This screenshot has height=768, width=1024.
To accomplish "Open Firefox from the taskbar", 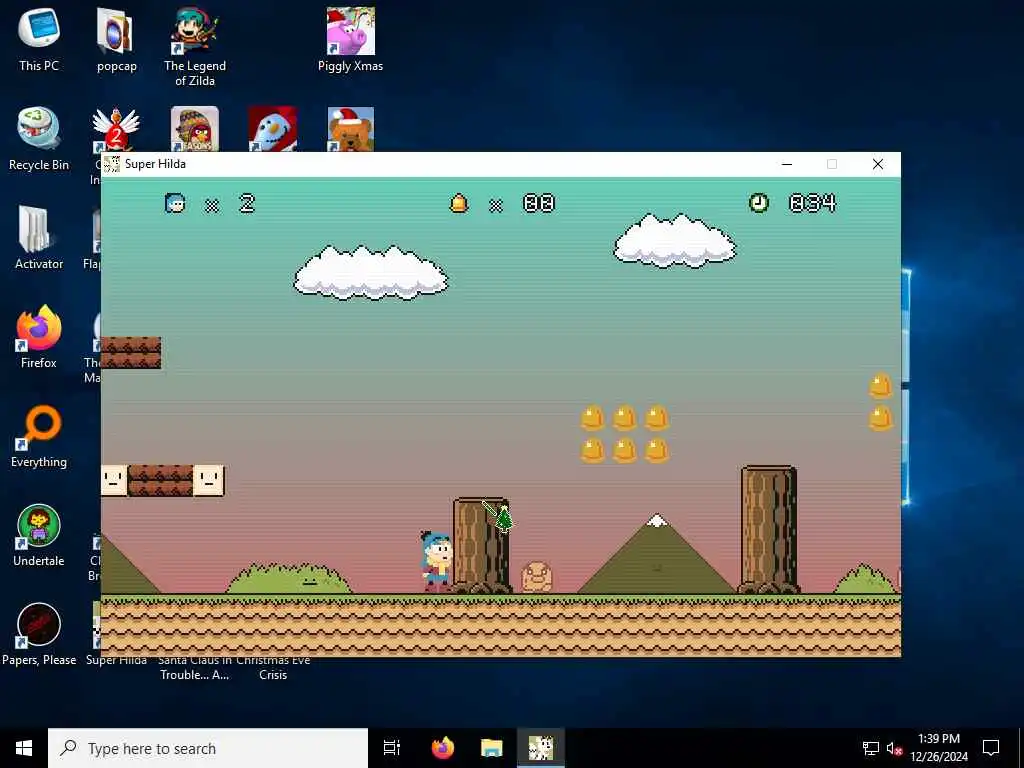I will (443, 748).
